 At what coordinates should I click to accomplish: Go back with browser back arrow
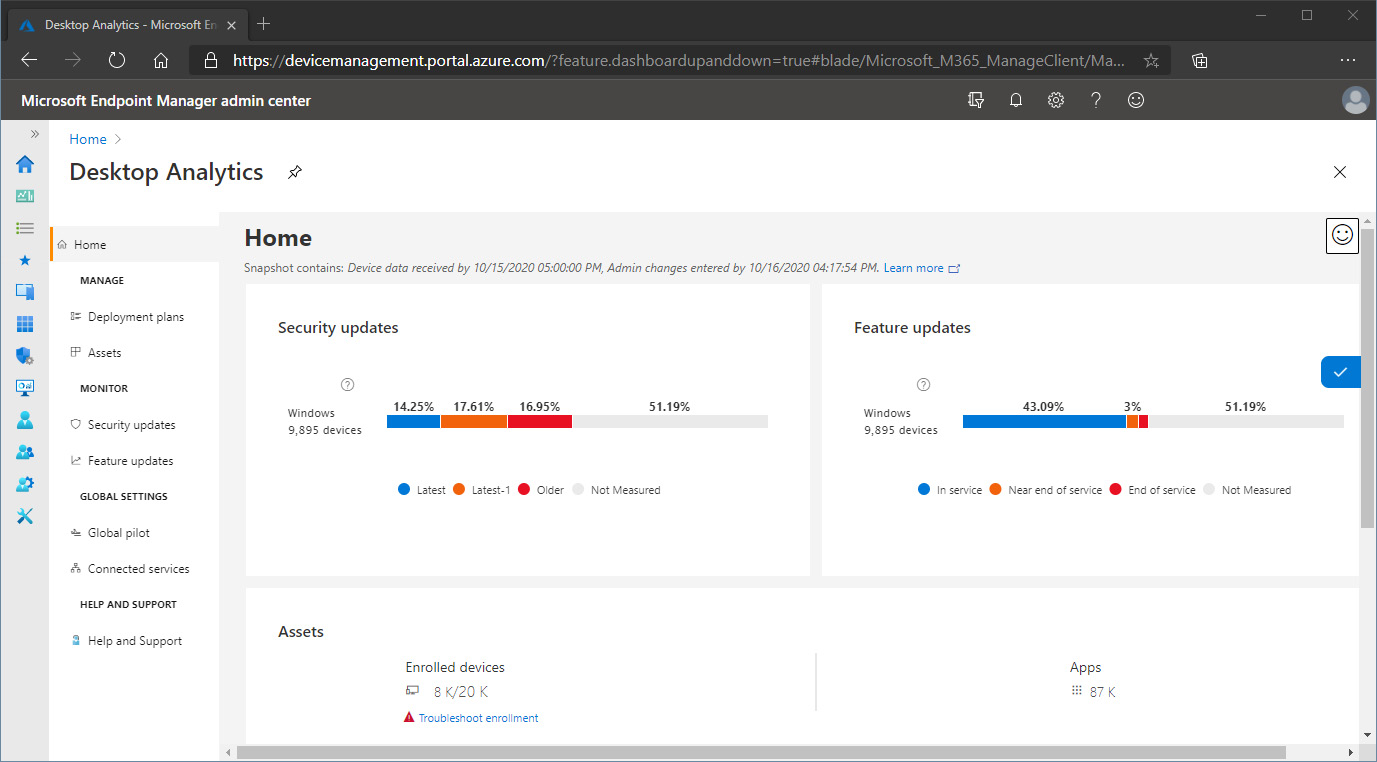pyautogui.click(x=29, y=60)
